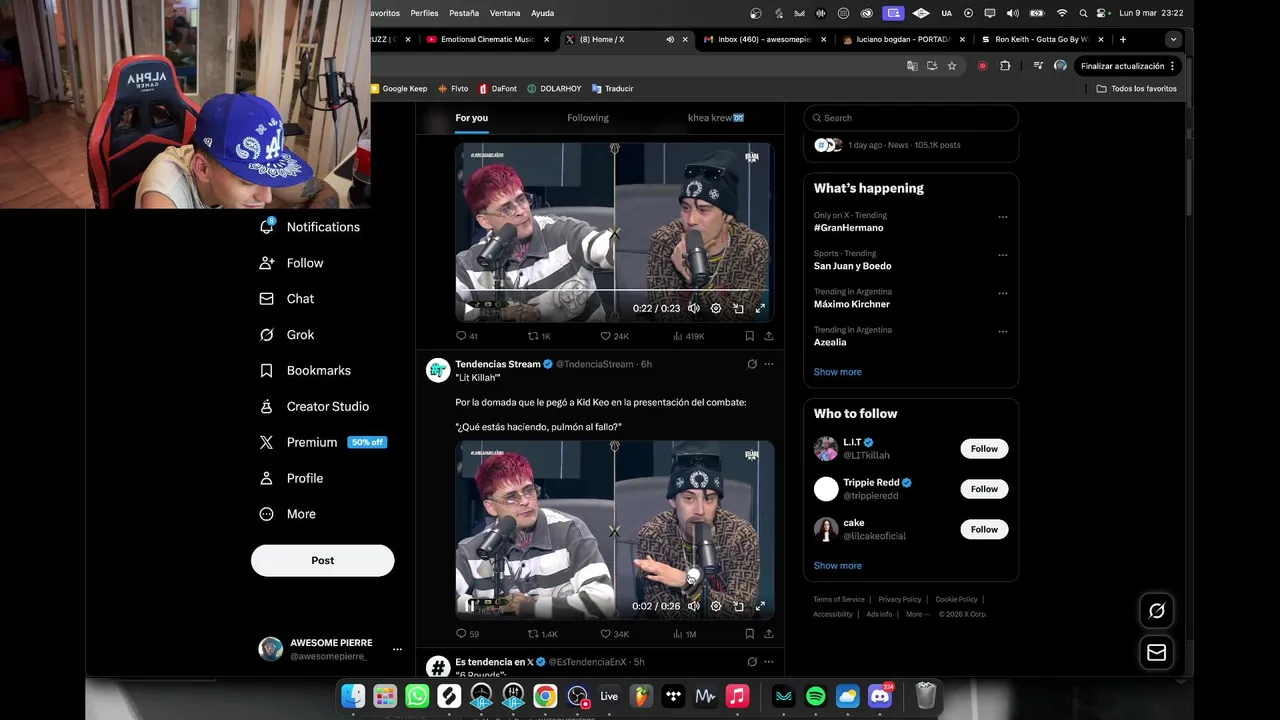Enter fullscreen on the 0:02 / 0:26 video
The width and height of the screenshot is (1280, 720).
(760, 606)
